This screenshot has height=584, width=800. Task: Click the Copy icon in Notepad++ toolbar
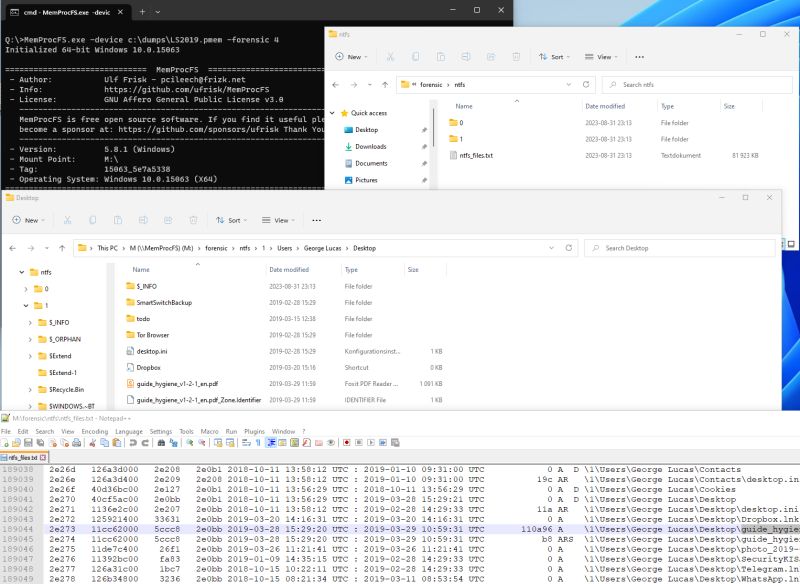105,448
